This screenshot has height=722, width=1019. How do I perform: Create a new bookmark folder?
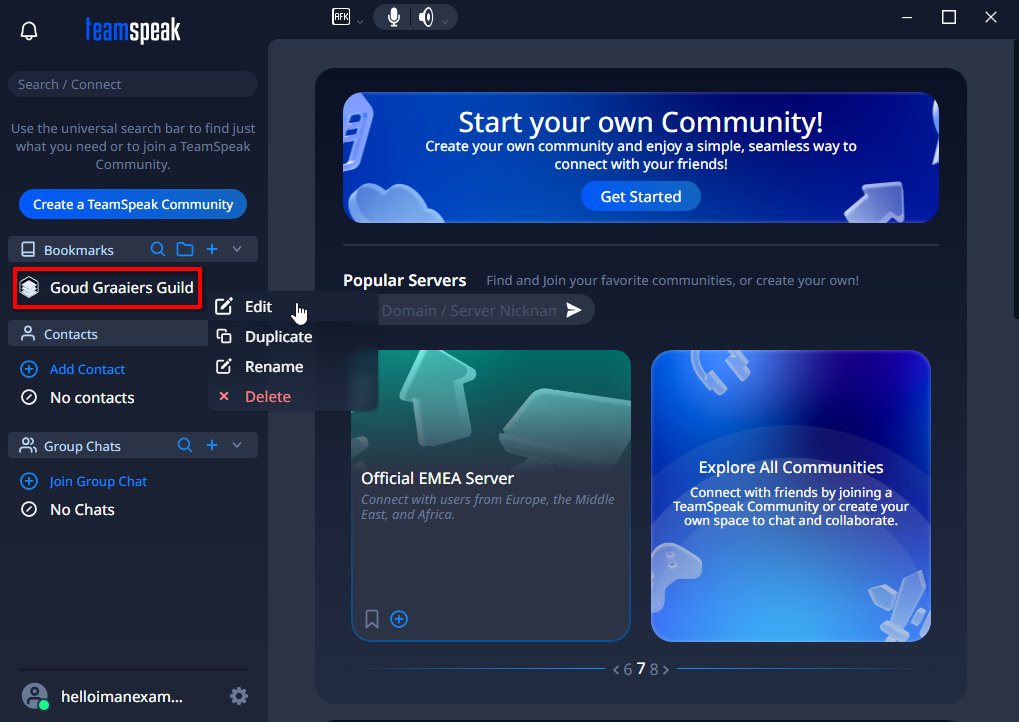tap(185, 249)
